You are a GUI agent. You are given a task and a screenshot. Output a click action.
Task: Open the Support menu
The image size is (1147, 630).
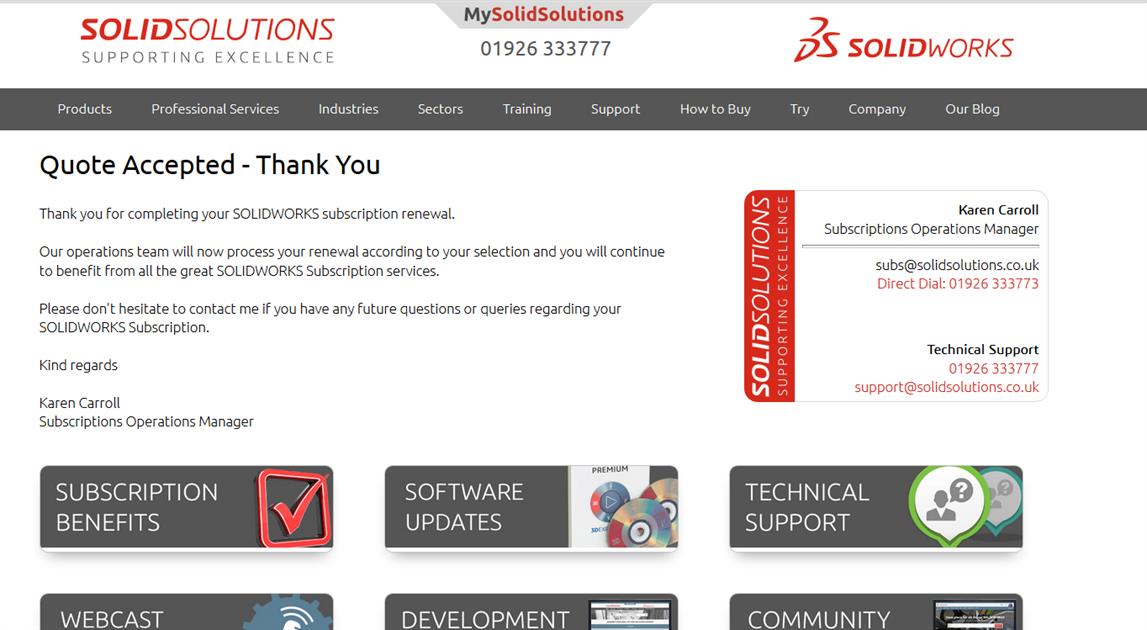coord(615,109)
